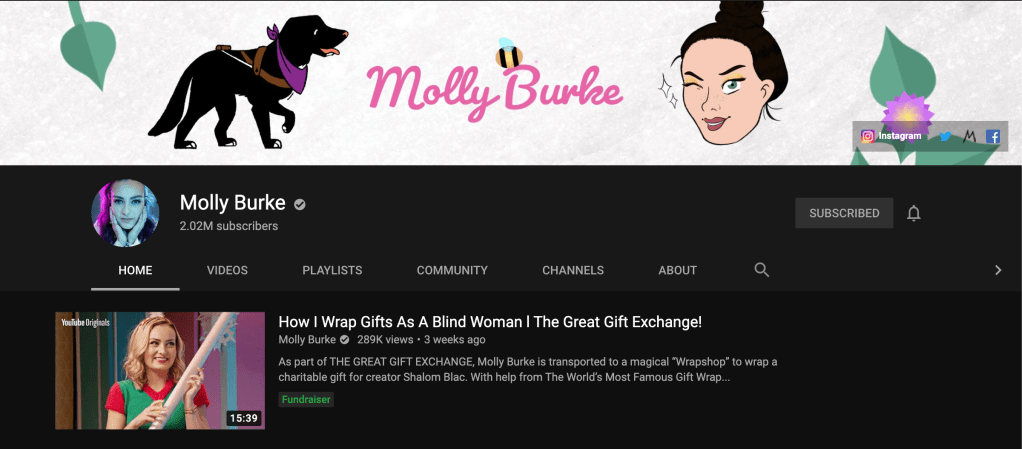Go to the COMMUNITY tab
The width and height of the screenshot is (1022, 449).
pos(452,270)
